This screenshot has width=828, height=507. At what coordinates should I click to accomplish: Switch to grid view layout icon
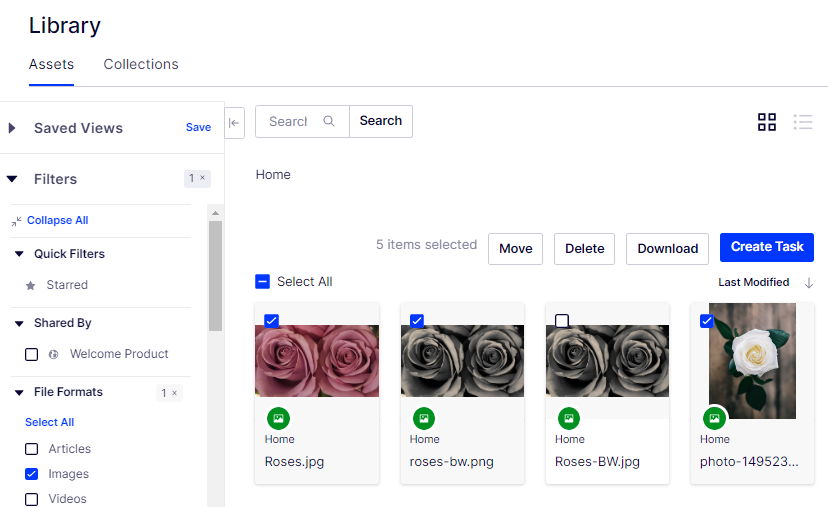[x=767, y=122]
